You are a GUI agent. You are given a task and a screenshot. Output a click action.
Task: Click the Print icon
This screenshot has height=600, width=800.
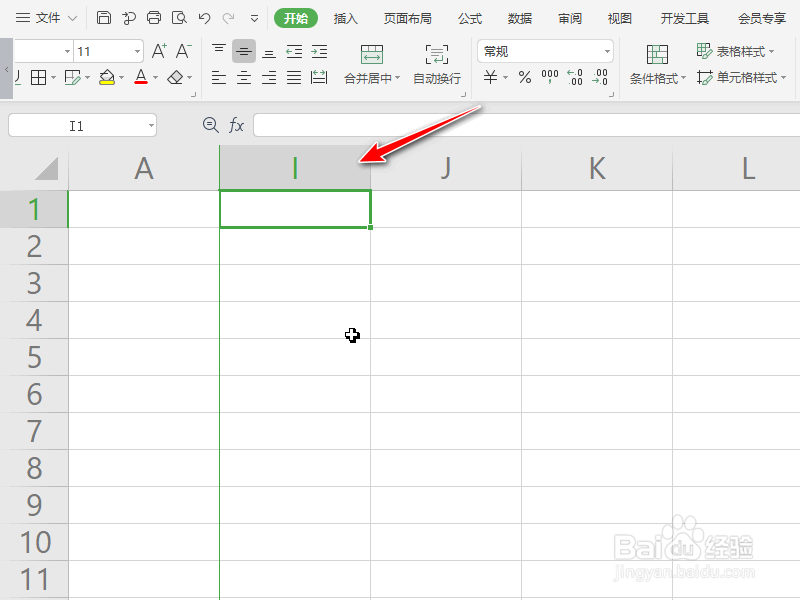coord(154,18)
